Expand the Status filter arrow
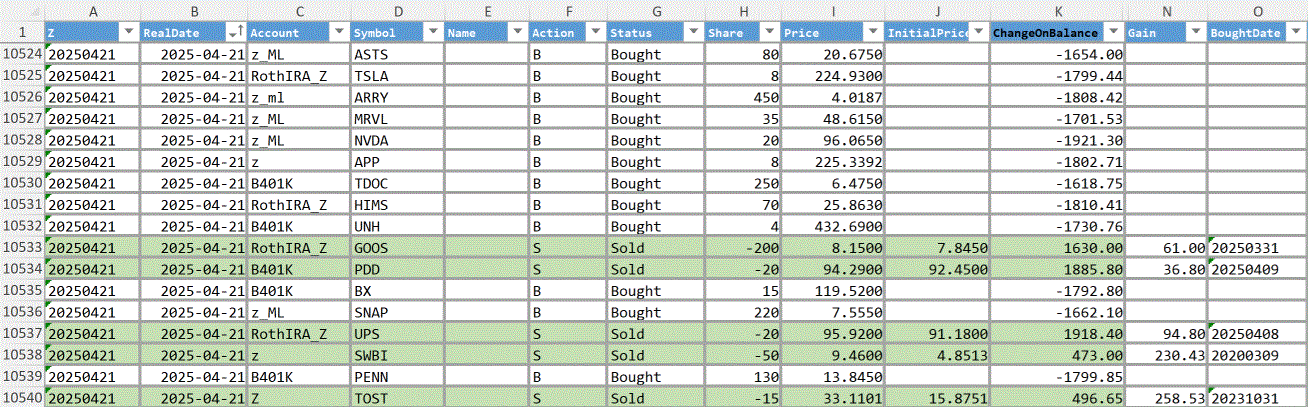Screen dimensions: 1308x407 pos(691,33)
